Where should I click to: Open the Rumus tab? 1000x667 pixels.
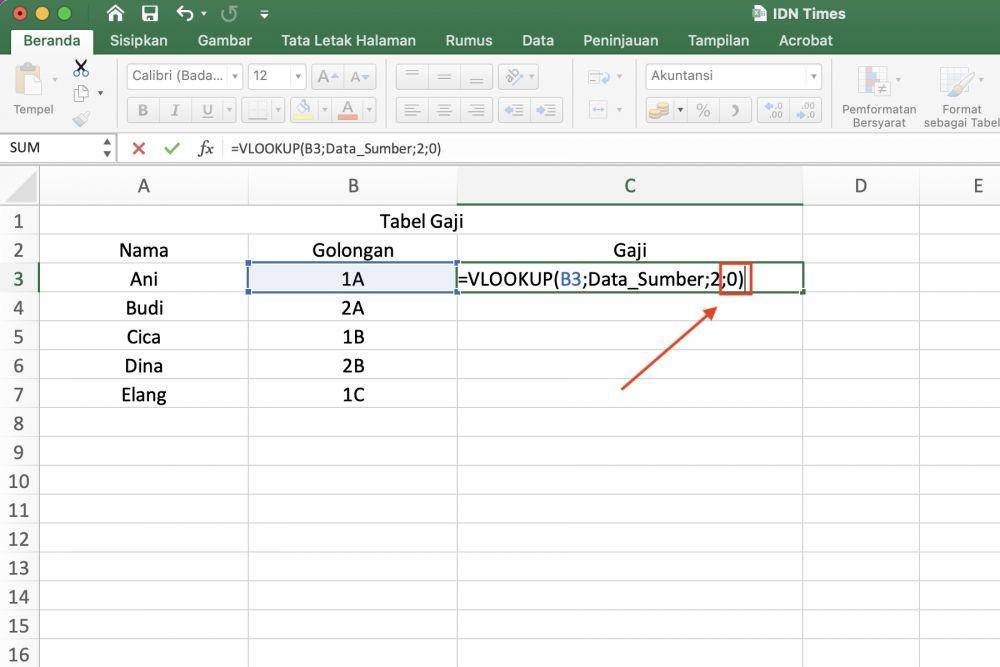pyautogui.click(x=469, y=41)
